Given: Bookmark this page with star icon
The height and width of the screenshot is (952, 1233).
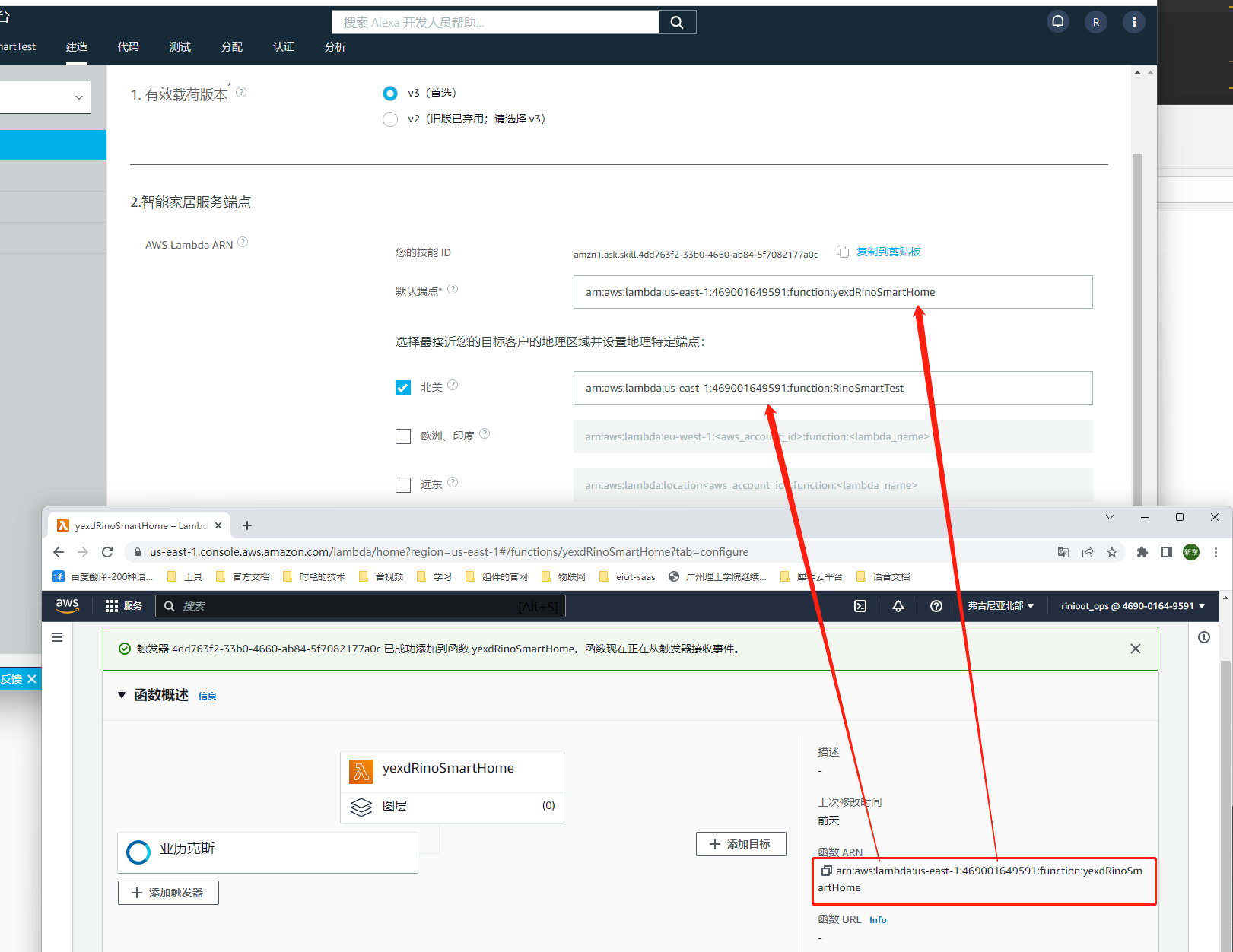Looking at the screenshot, I should (x=1112, y=552).
